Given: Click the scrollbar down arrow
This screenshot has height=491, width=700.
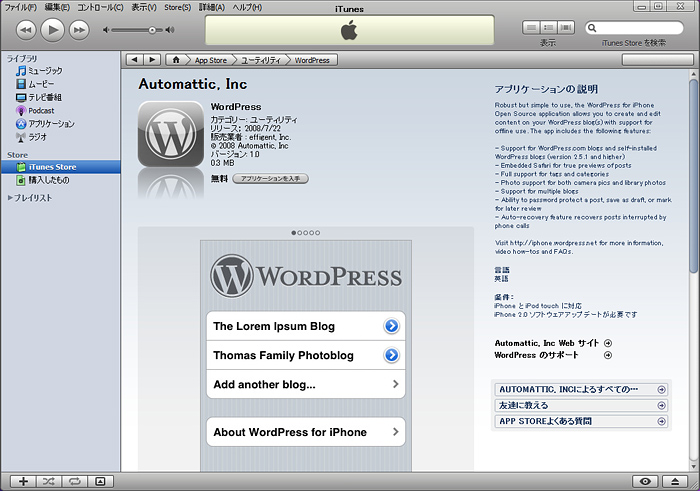Looking at the screenshot, I should click(x=693, y=466).
